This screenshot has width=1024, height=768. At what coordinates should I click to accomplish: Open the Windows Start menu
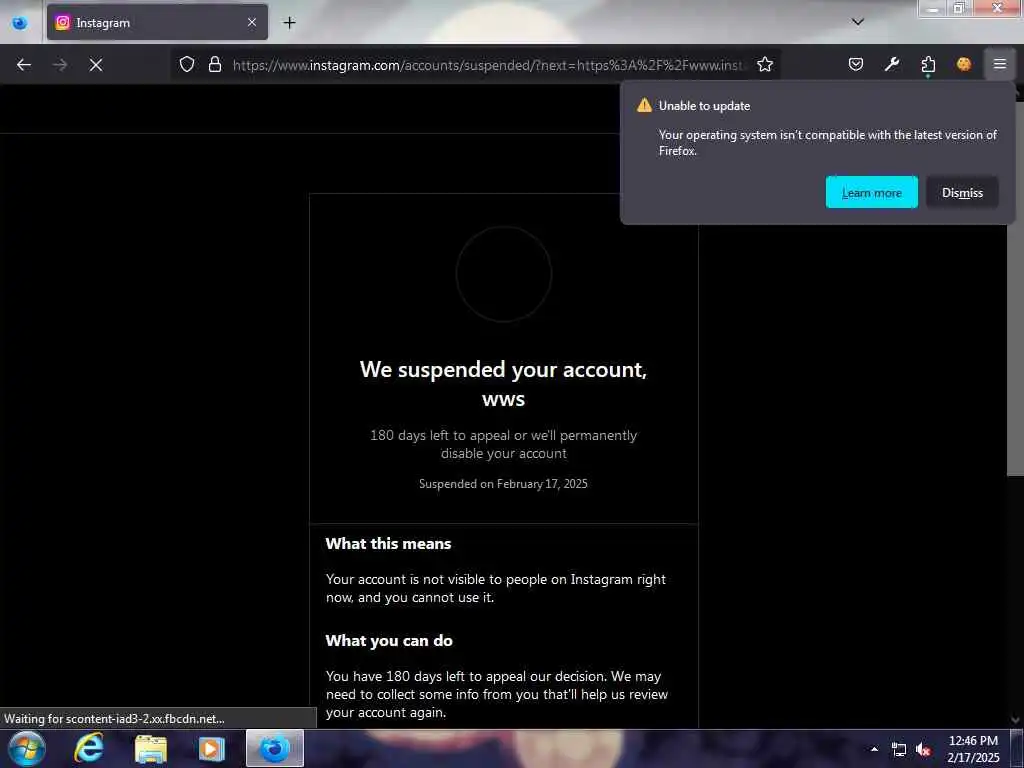[27, 748]
